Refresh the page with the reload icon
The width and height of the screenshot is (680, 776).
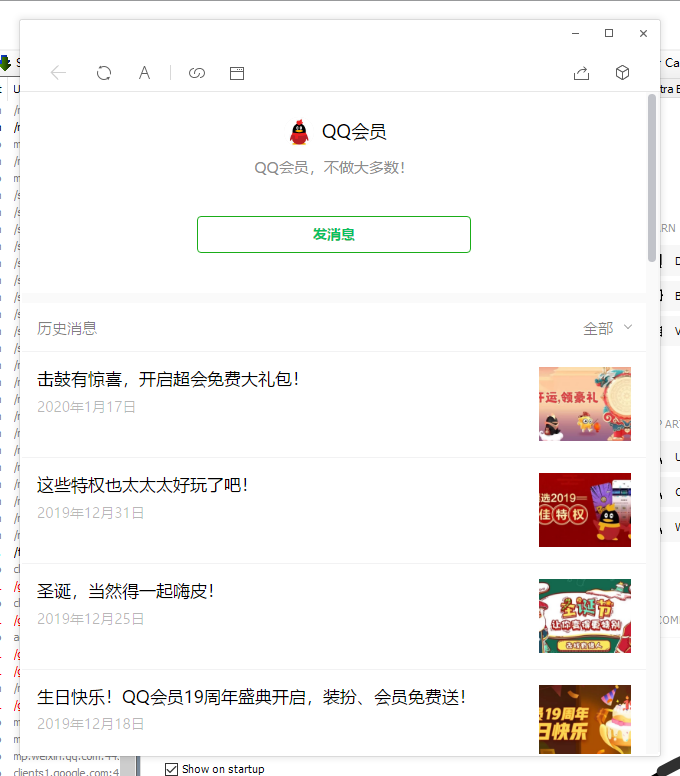pyautogui.click(x=104, y=73)
